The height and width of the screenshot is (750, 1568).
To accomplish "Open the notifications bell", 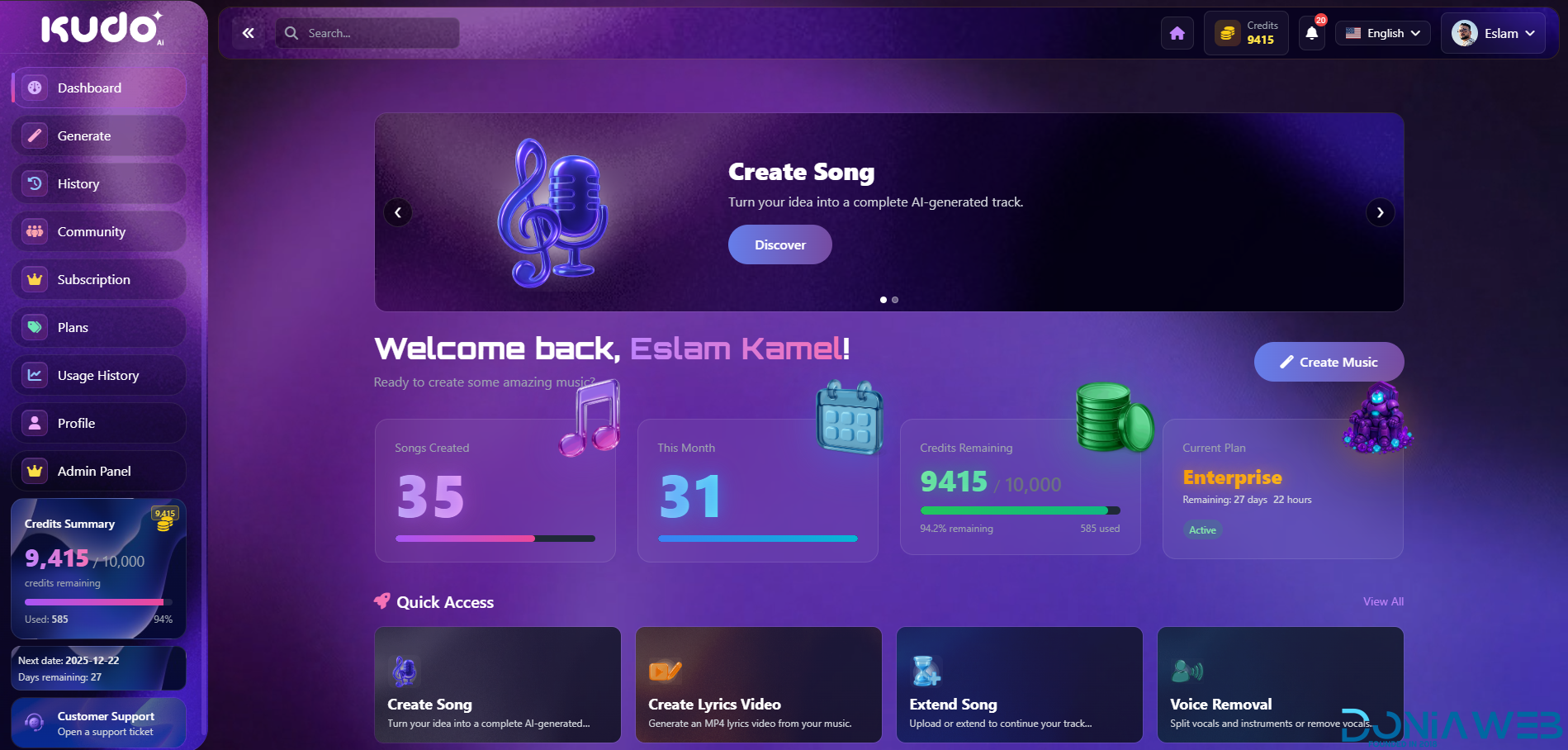I will 1312,34.
